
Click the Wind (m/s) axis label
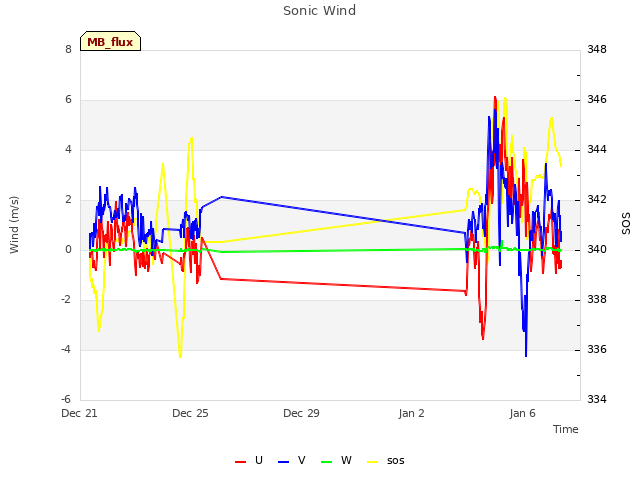[x=14, y=225]
